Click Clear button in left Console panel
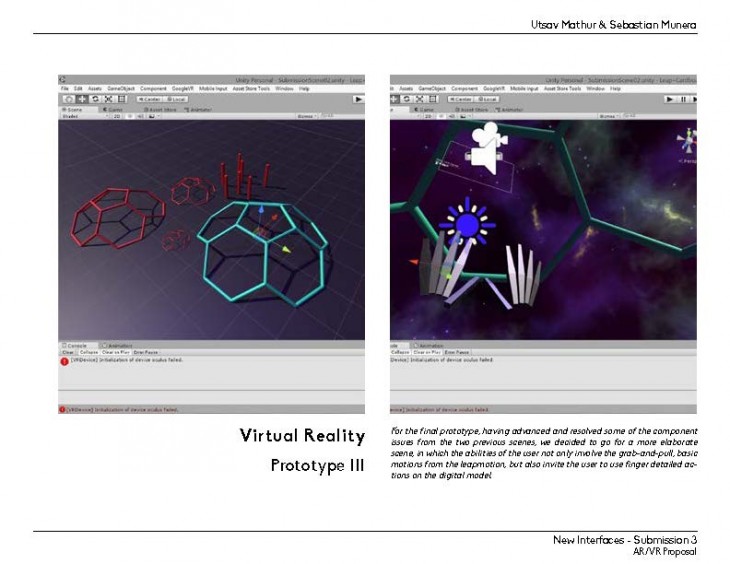The height and width of the screenshot is (564, 730). [x=68, y=352]
